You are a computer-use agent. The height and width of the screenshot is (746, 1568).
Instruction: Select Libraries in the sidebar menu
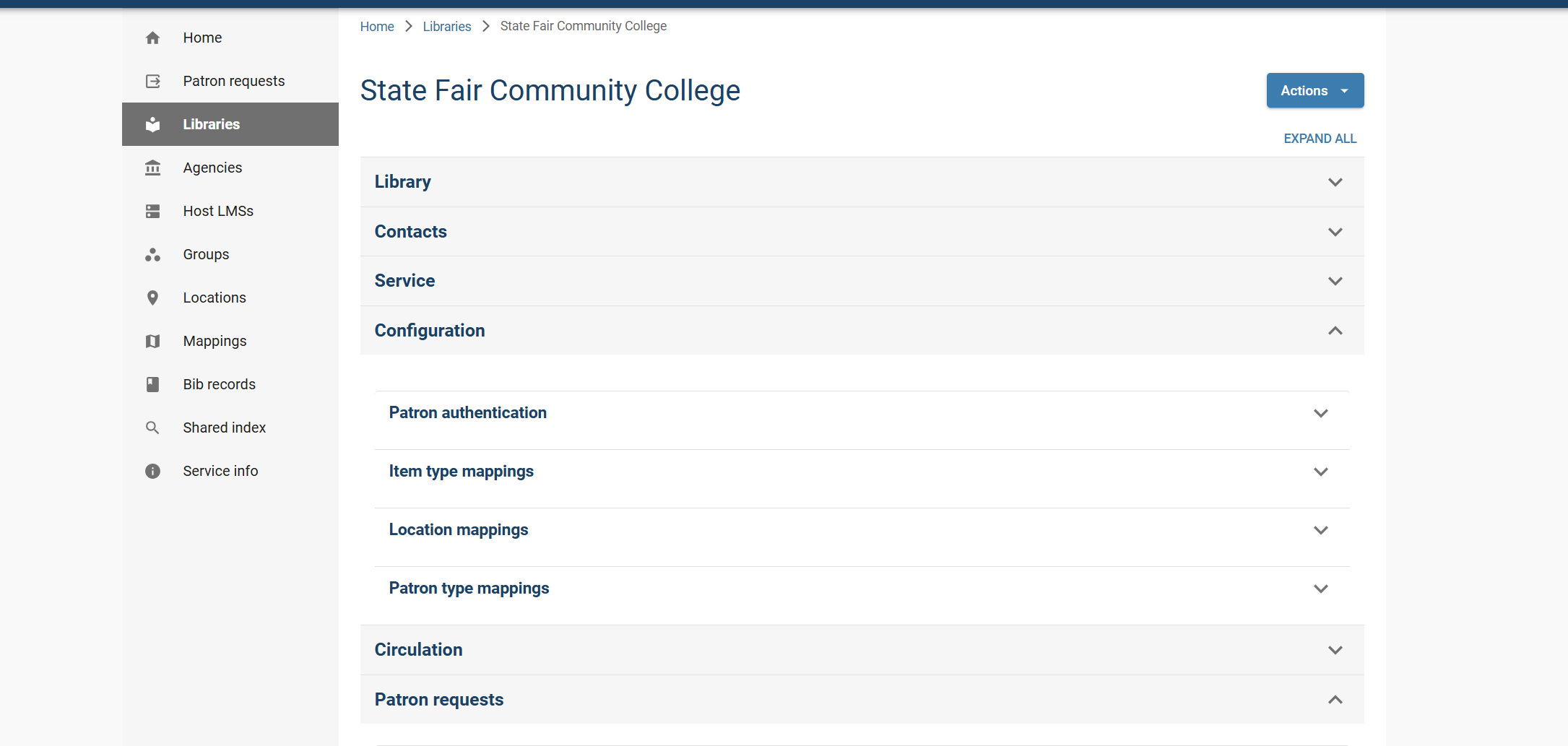point(230,124)
